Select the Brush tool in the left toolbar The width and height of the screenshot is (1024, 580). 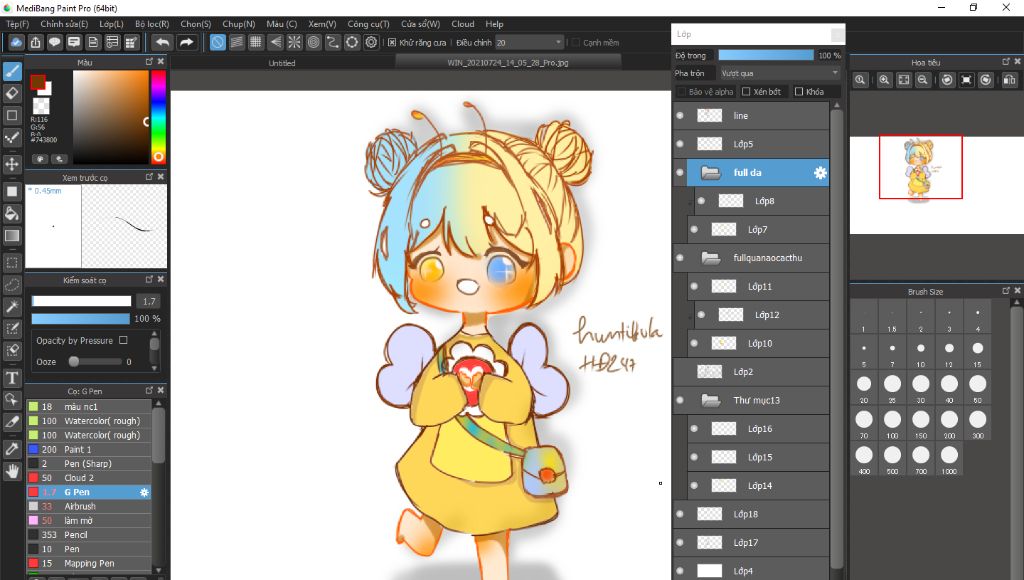[x=12, y=71]
